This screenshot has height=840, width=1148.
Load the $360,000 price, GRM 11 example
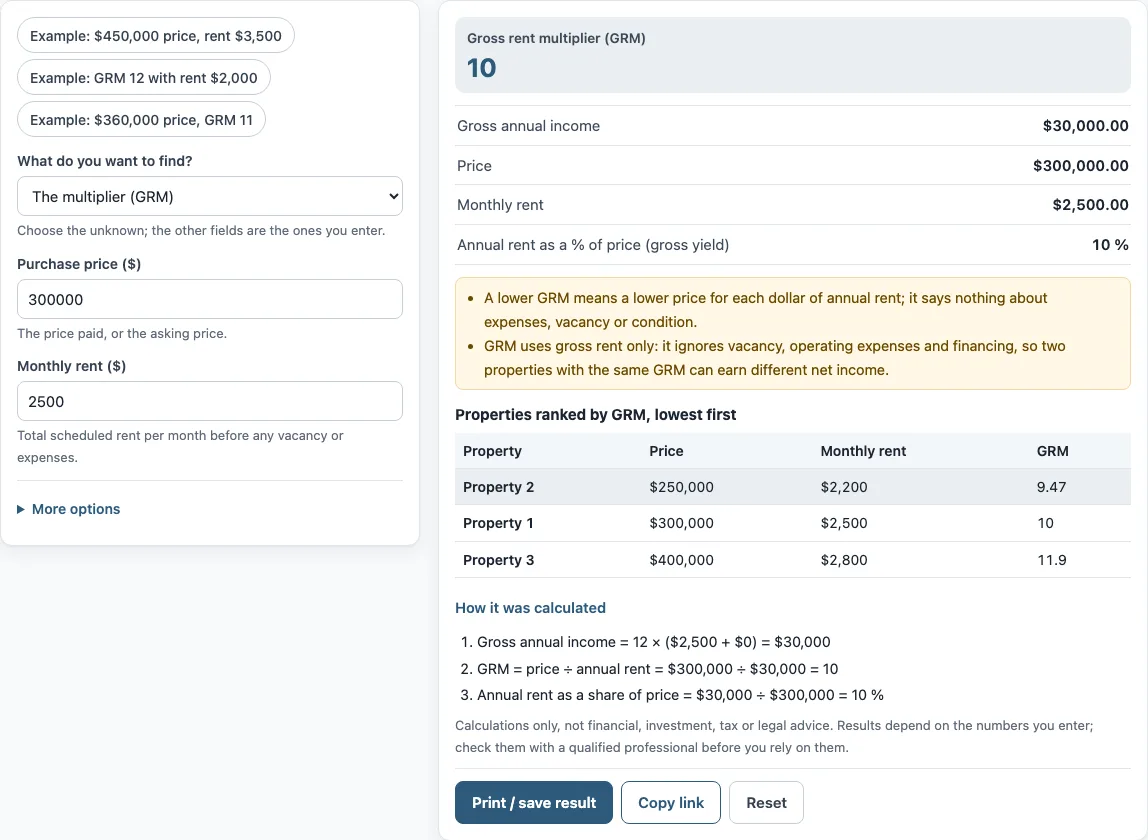tap(141, 119)
